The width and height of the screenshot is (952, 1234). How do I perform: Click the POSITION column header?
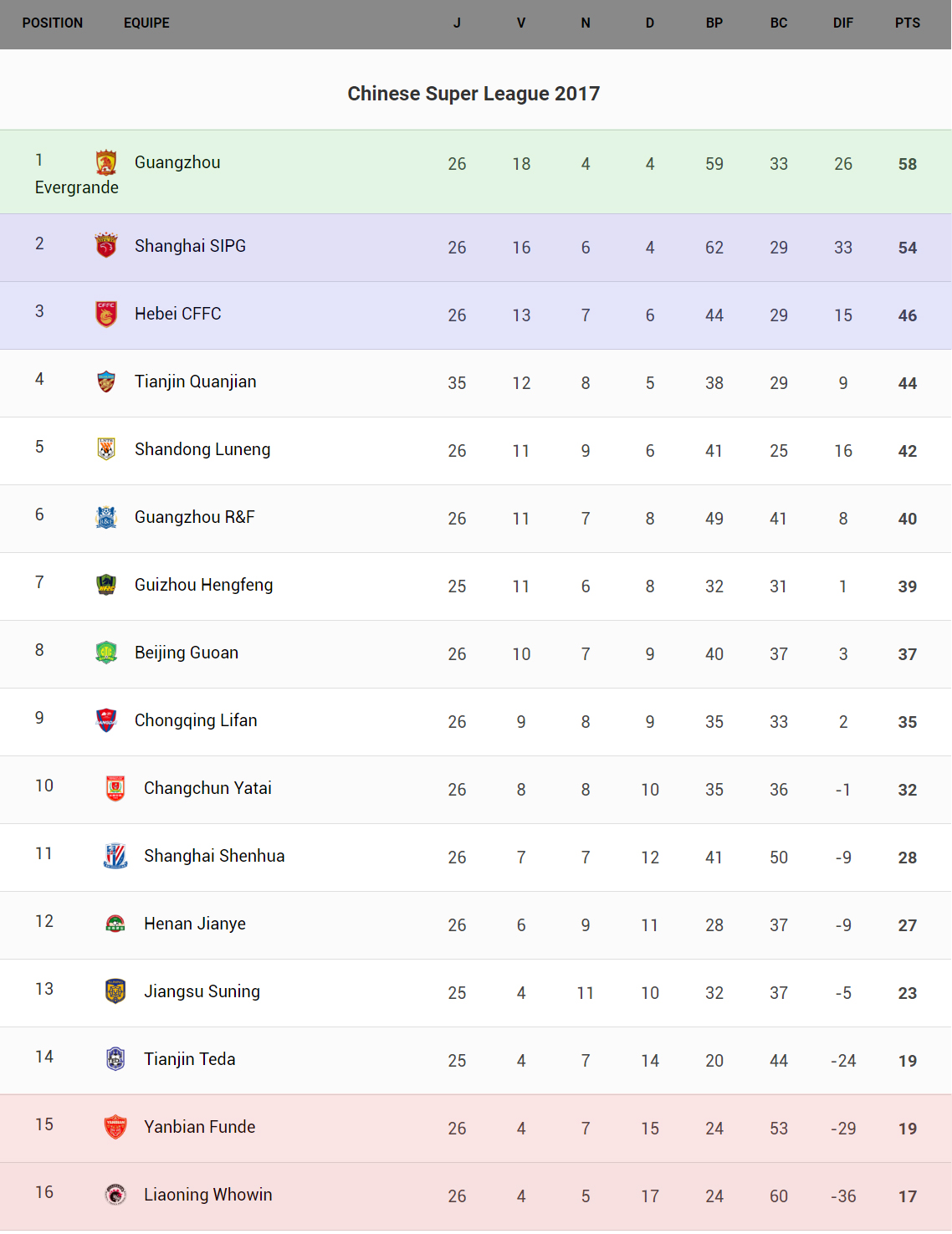pos(53,23)
